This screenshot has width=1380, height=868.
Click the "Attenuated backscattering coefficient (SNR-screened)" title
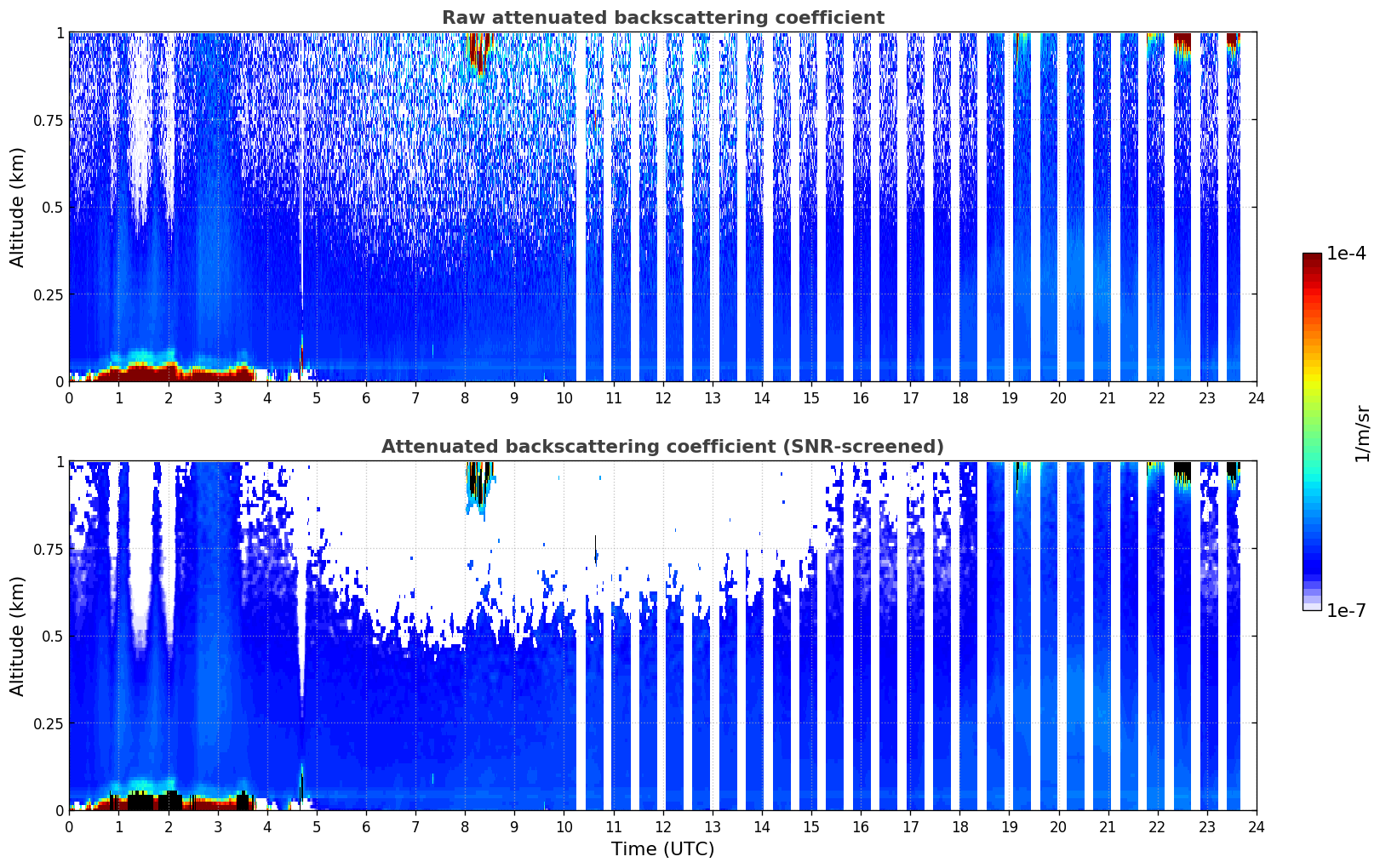(x=662, y=447)
